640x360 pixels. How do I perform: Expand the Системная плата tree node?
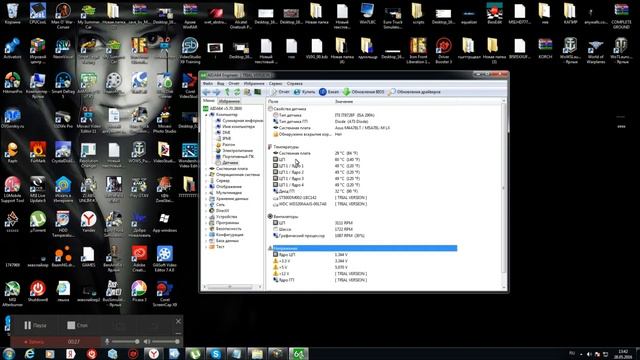[206, 169]
